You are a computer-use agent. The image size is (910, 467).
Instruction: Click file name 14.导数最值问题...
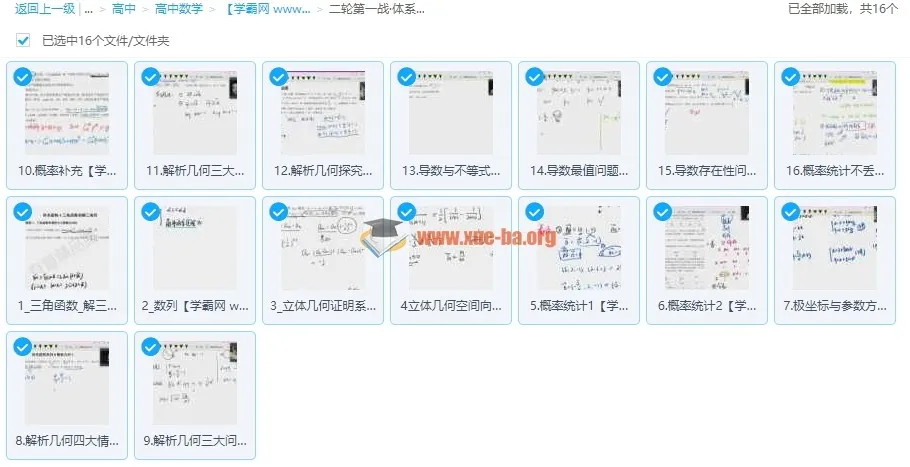[x=579, y=171]
